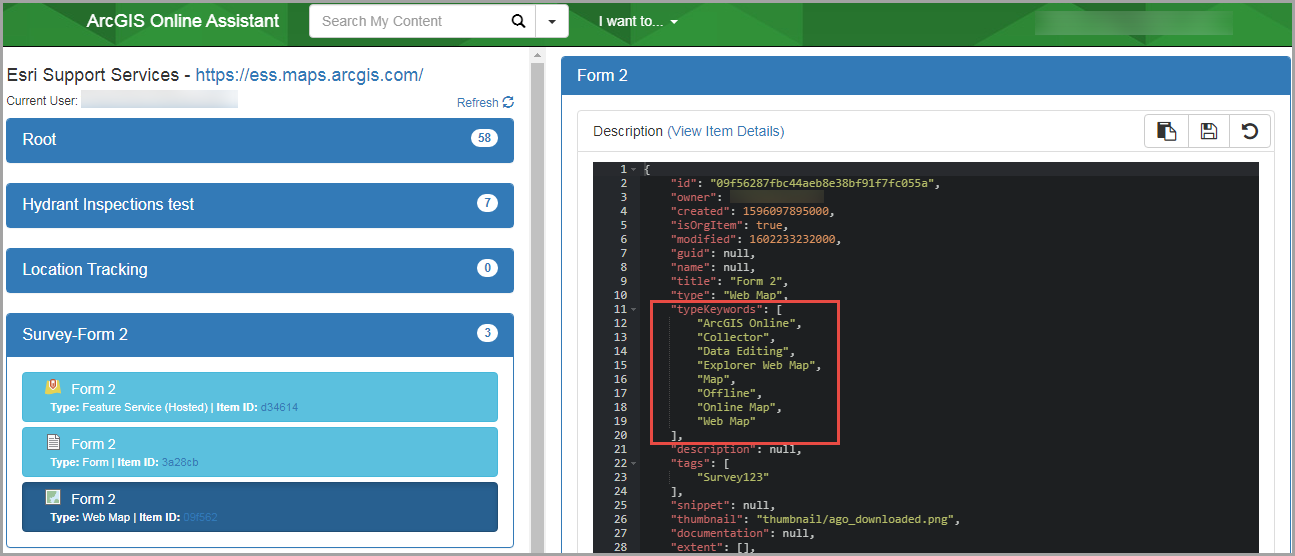This screenshot has height=556, width=1295.
Task: Expand the Hydrant Inspections test folder
Action: click(260, 205)
